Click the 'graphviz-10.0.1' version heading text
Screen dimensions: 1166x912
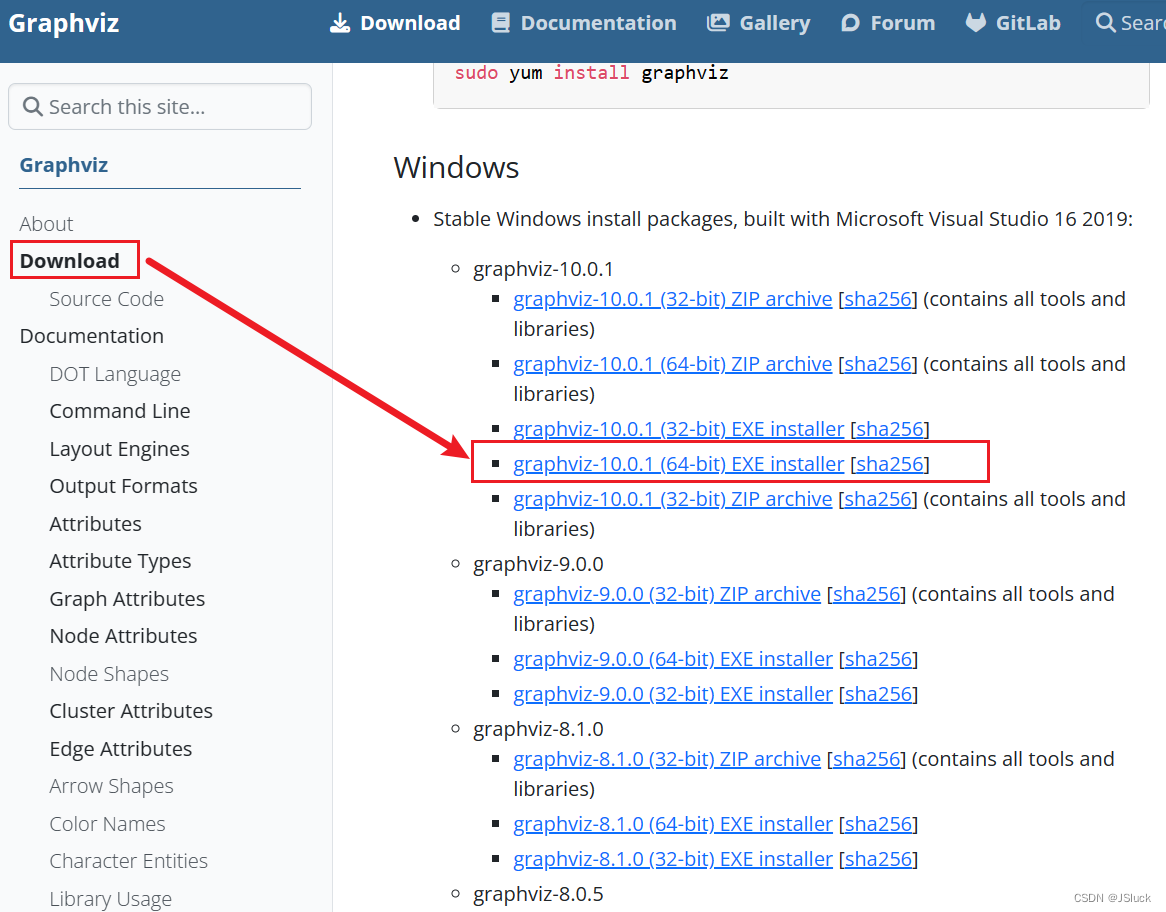pos(543,269)
